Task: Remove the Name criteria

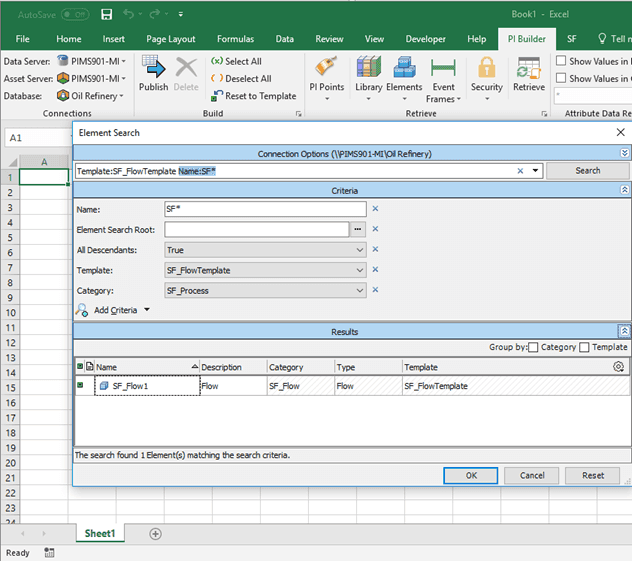Action: pyautogui.click(x=375, y=209)
